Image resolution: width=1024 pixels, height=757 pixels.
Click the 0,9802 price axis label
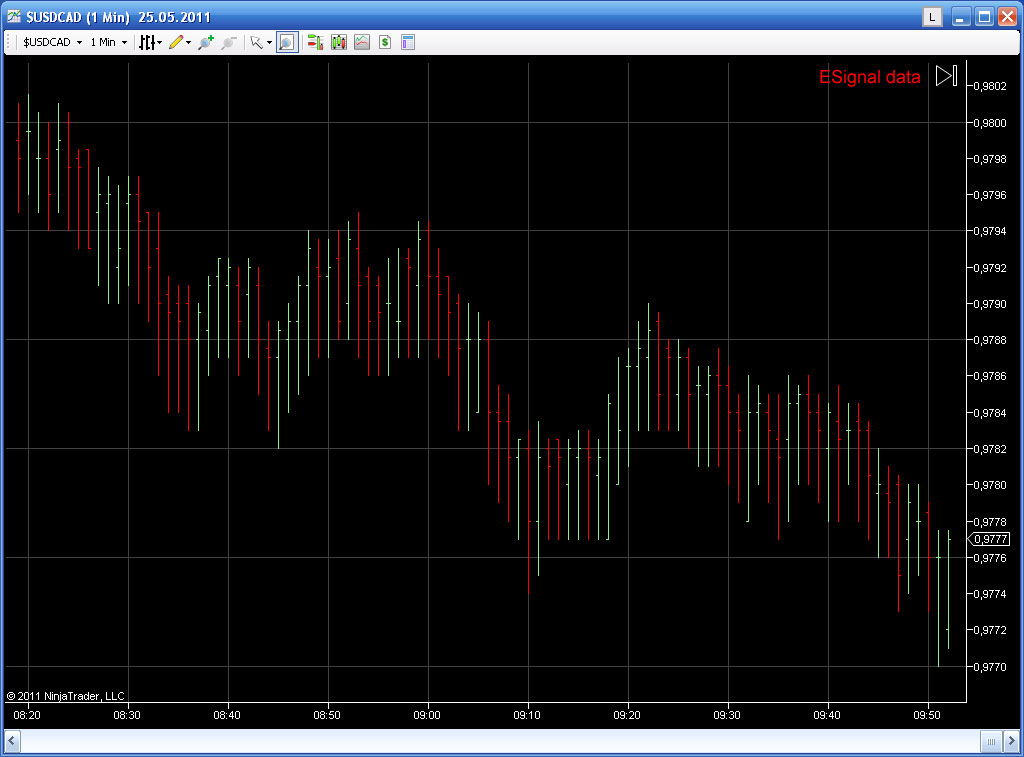pyautogui.click(x=989, y=86)
